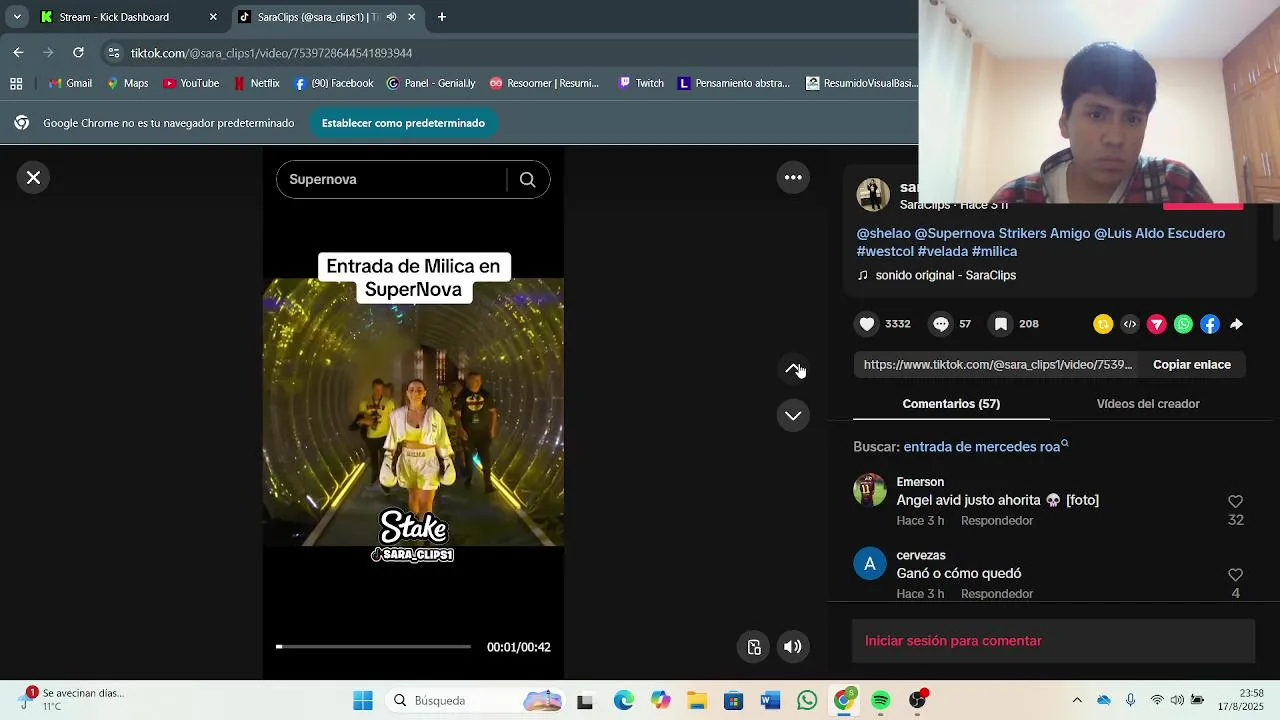Open the Netflix bookmark

point(256,84)
